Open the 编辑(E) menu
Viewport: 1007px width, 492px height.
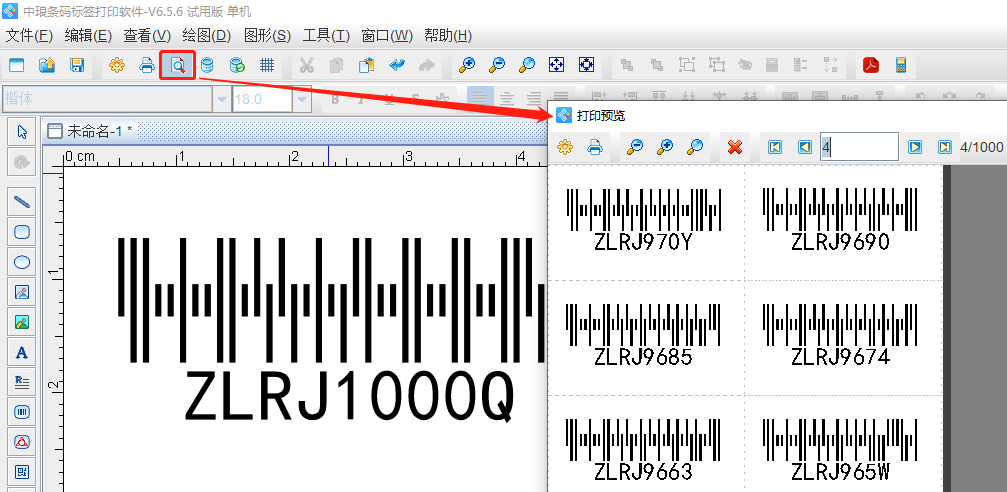coord(89,36)
